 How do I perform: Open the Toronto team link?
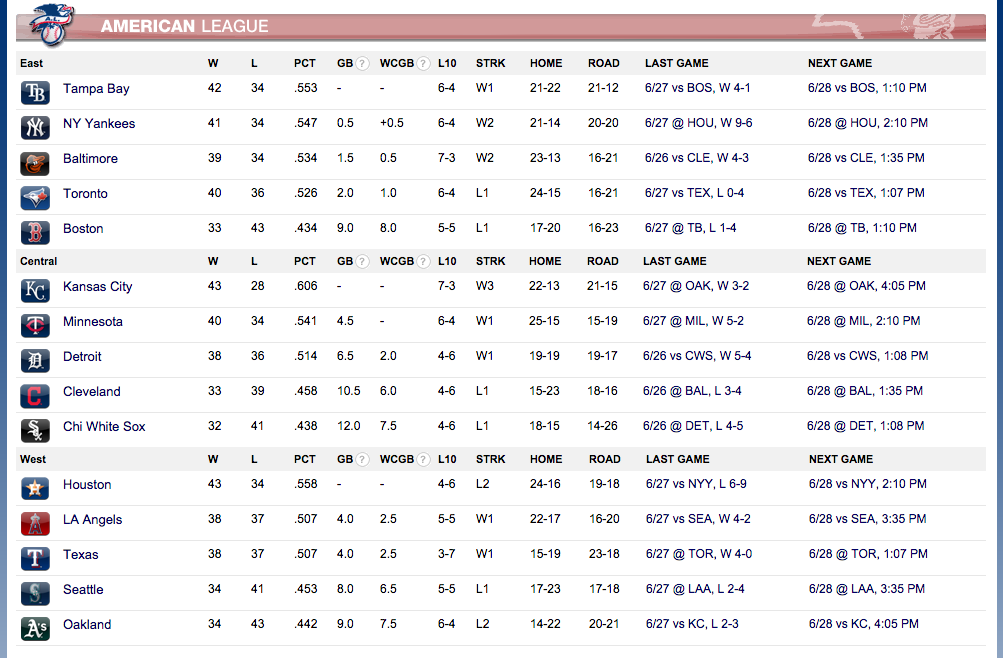tap(85, 194)
